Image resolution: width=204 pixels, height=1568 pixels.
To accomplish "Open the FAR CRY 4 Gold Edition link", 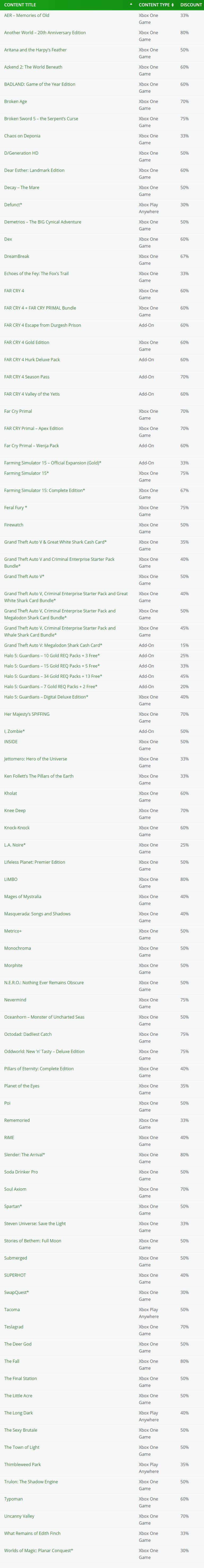I will pyautogui.click(x=27, y=342).
